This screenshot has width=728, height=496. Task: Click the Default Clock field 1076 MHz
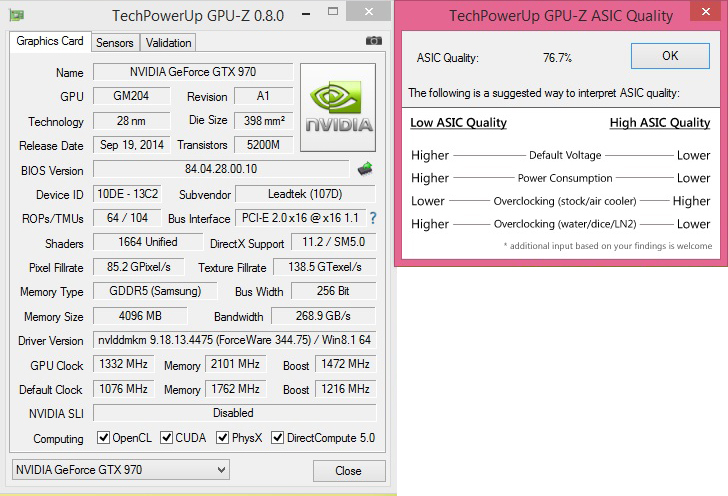tap(124, 389)
